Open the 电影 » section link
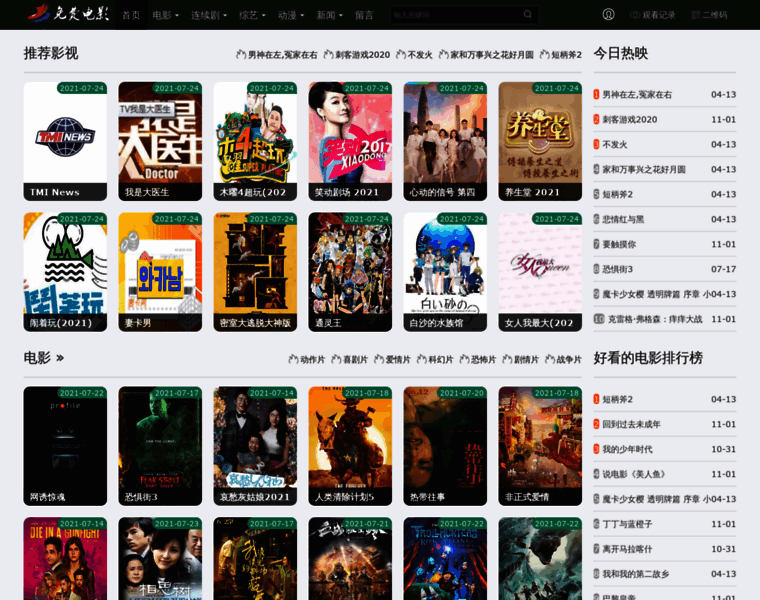760x600 pixels. (44, 358)
